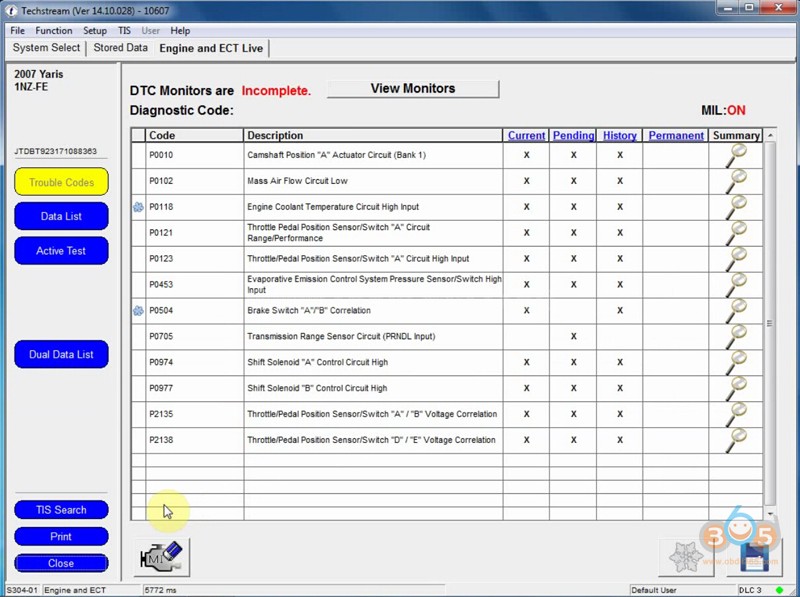This screenshot has width=800, height=597.
Task: Click the MIL ON indicator text
Action: tap(723, 110)
